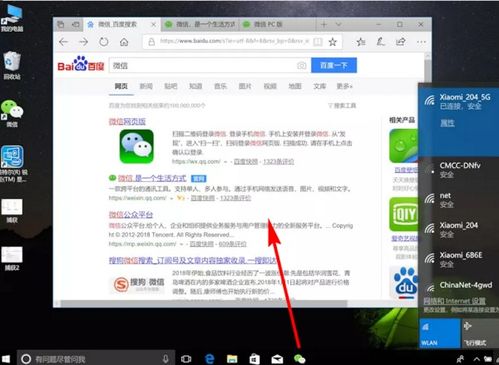Select the Xiaomi_204 Wi-Fi network
This screenshot has width=499, height=365.
click(459, 230)
